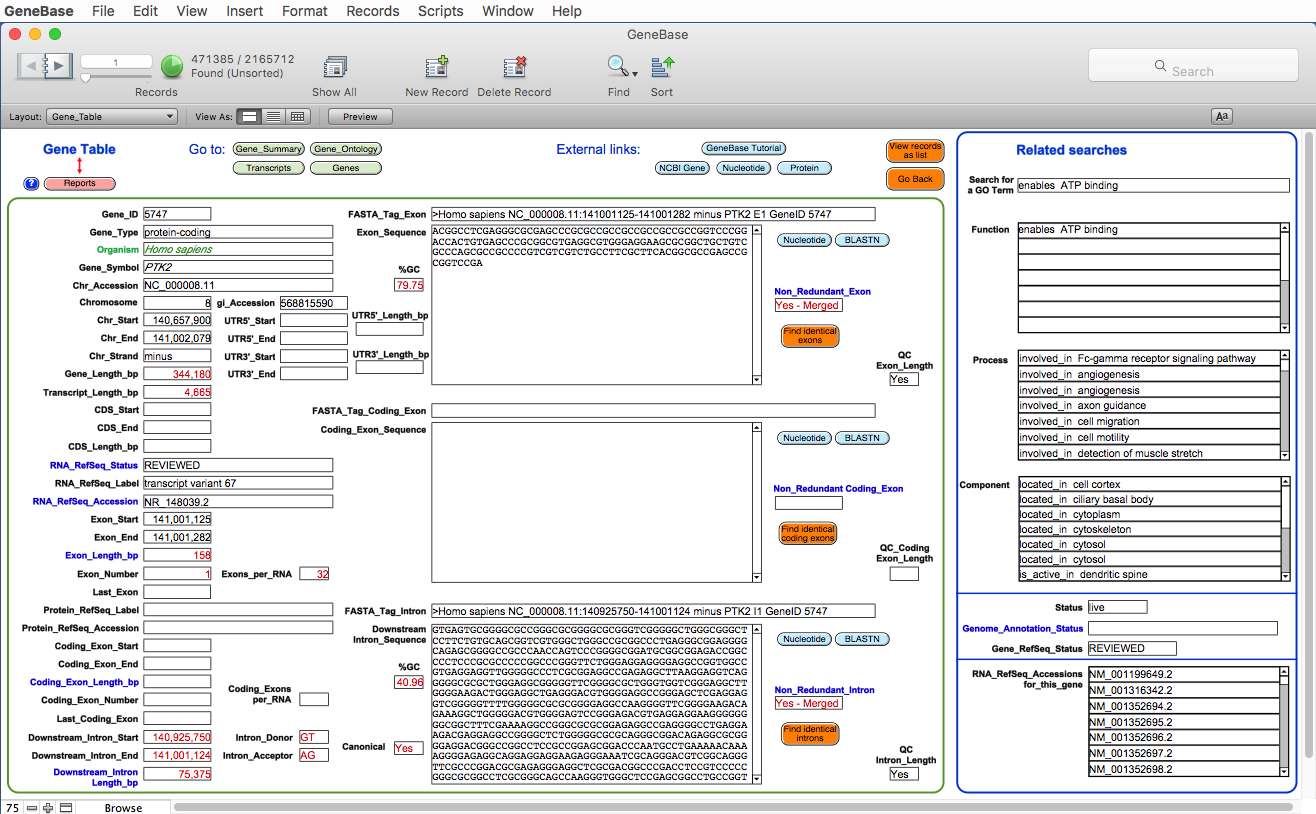
Task: Click the Process list vertical scrollbar
Action: pyautogui.click(x=1285, y=406)
